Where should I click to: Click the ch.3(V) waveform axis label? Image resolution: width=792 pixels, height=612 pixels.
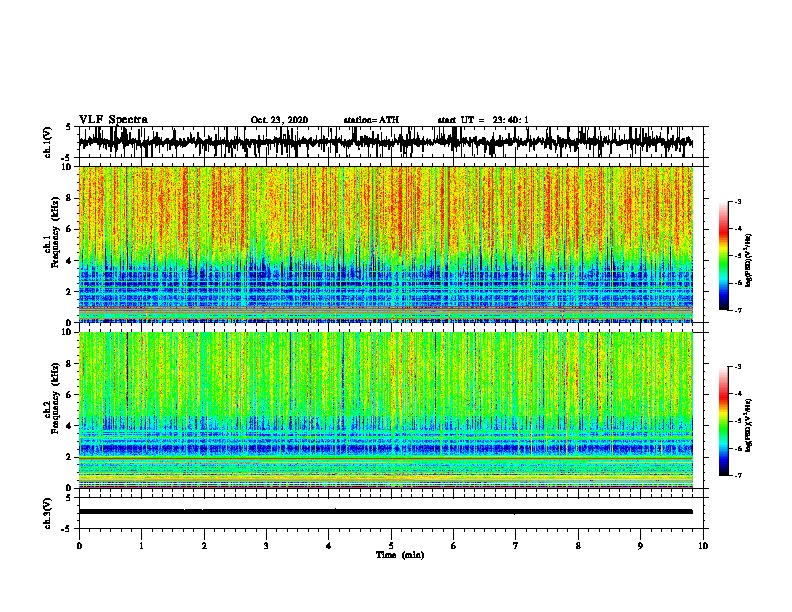(x=47, y=513)
